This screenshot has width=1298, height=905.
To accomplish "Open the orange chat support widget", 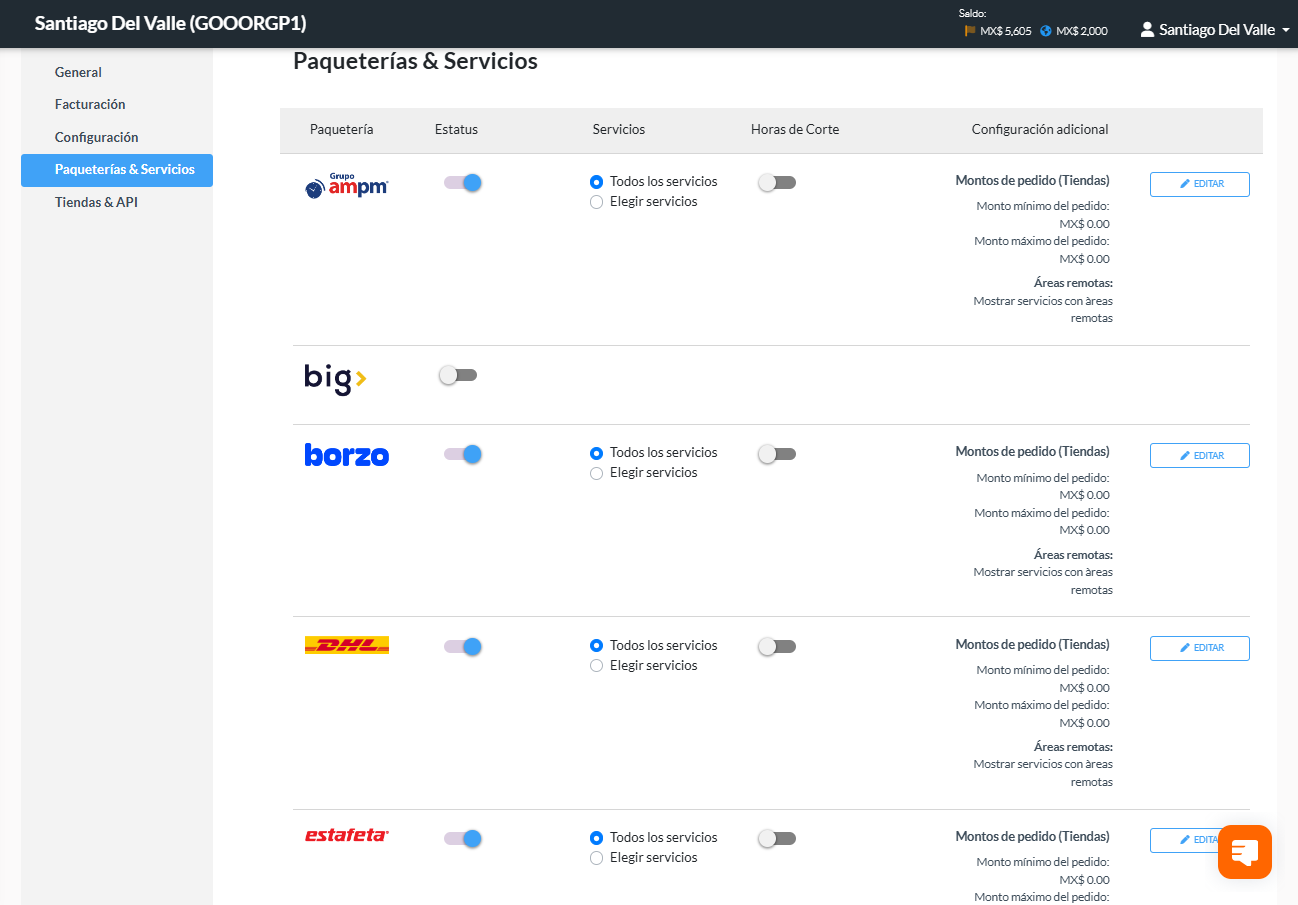I will point(1244,852).
